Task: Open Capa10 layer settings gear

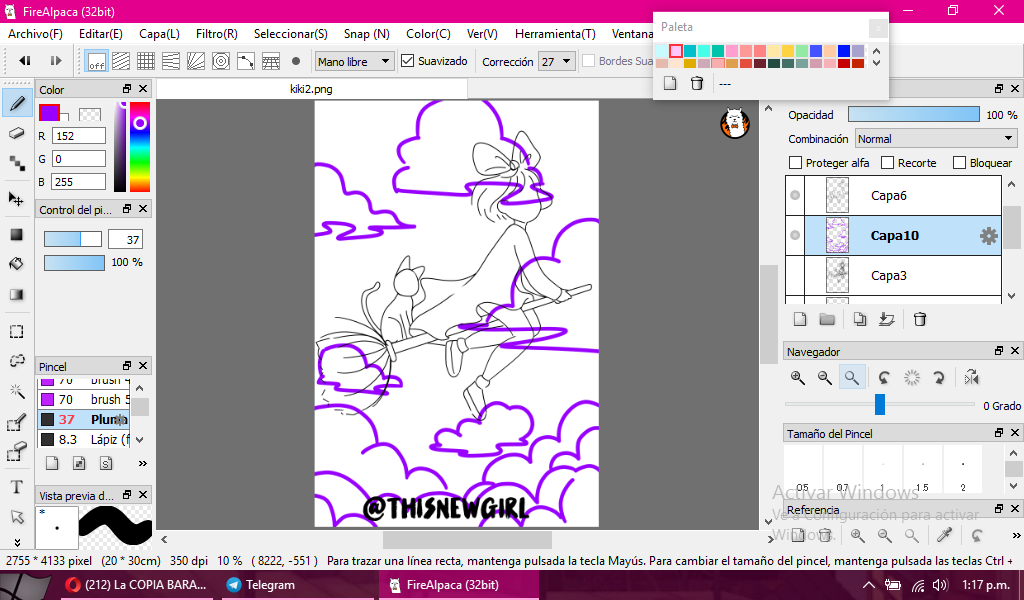Action: 989,236
